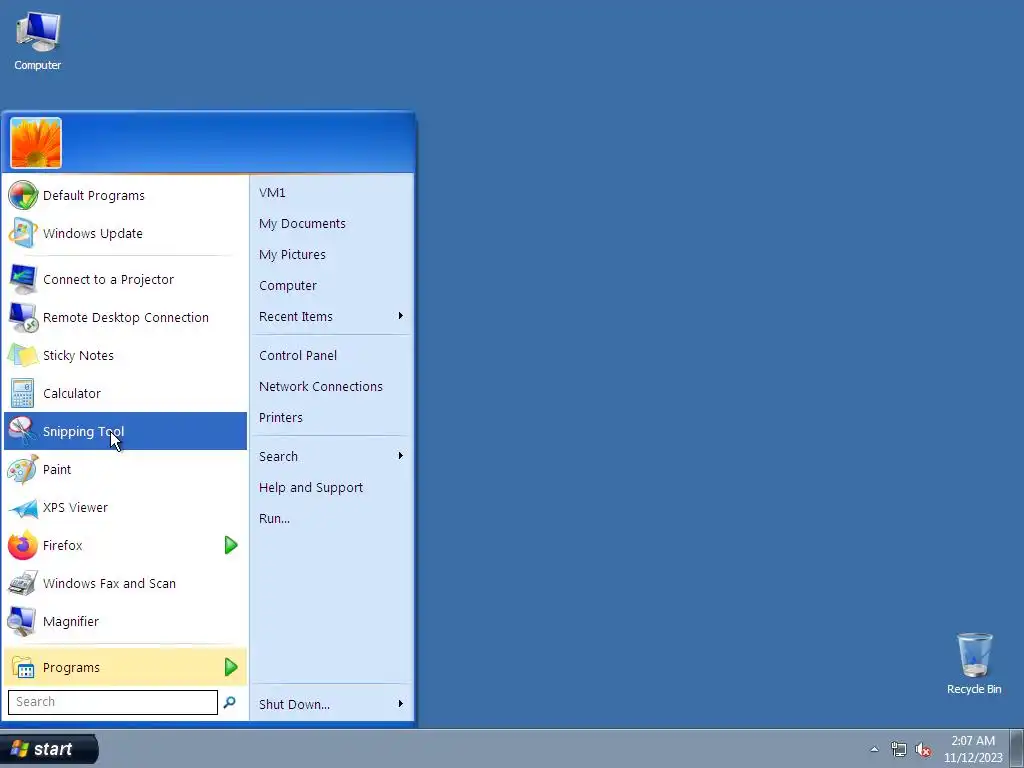The height and width of the screenshot is (768, 1024).
Task: Open the Run... dialog
Action: (274, 519)
